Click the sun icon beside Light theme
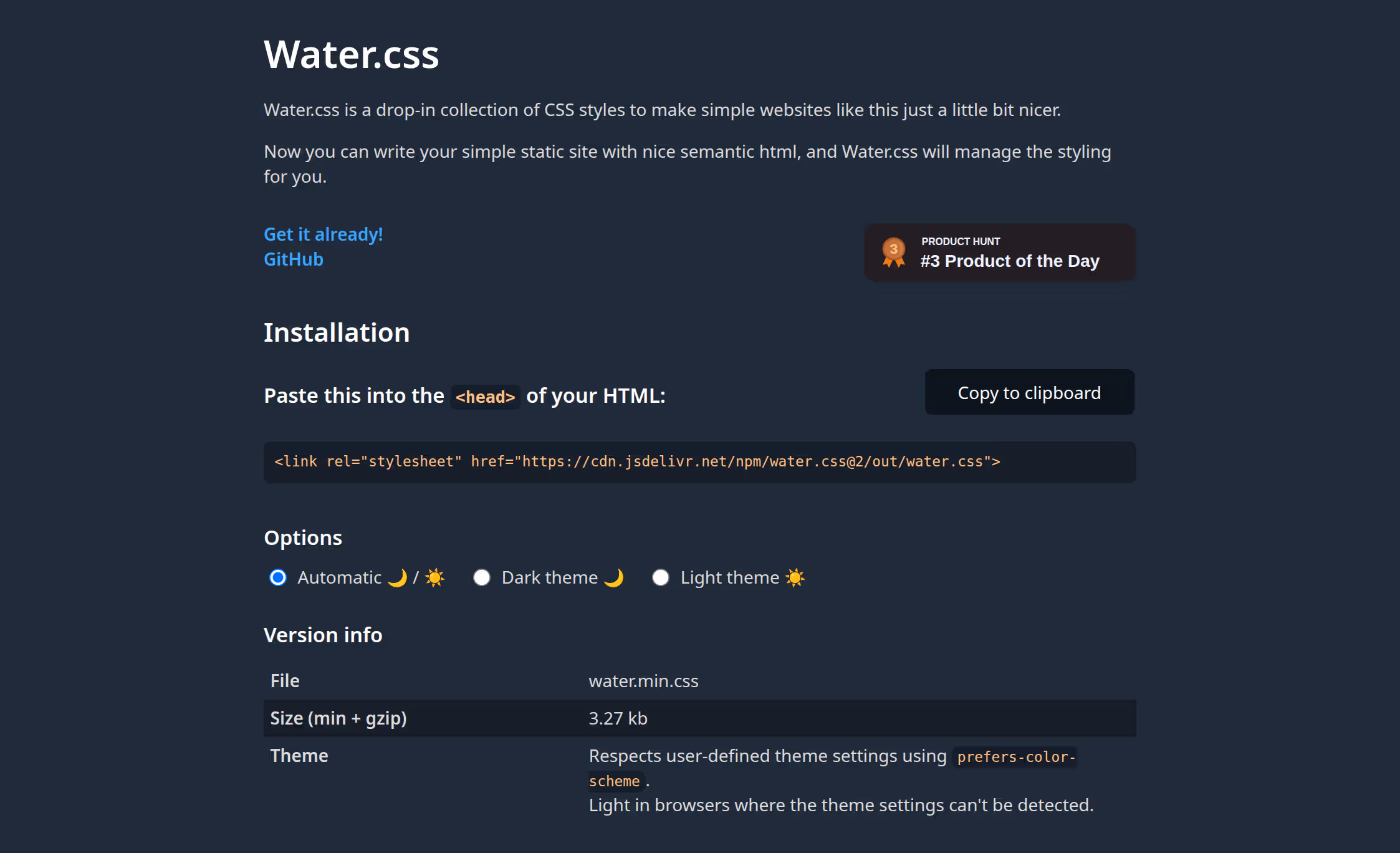Screen dimensions: 1400x853 (795, 578)
